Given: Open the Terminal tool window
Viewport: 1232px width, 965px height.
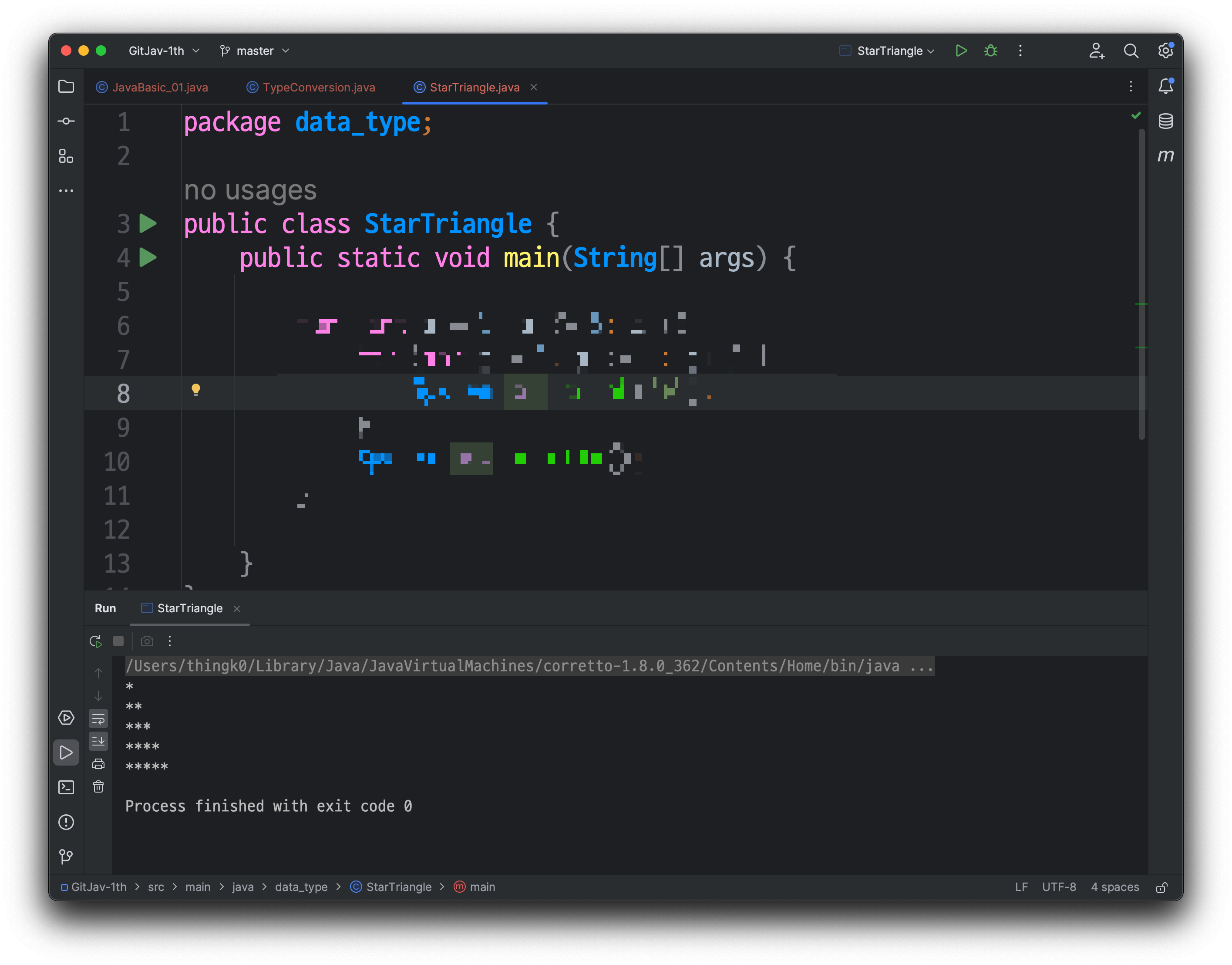Looking at the screenshot, I should [x=66, y=788].
